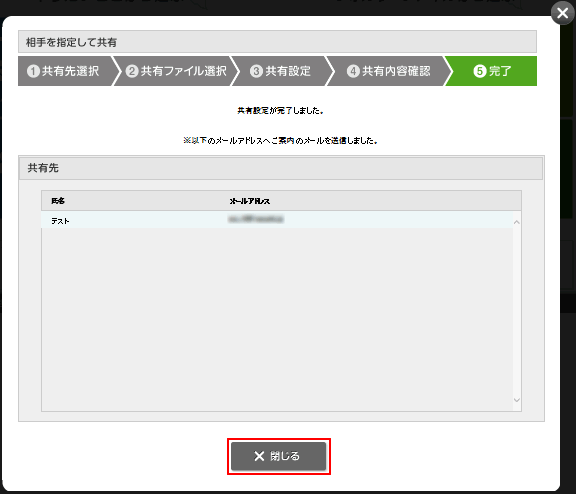Click the 共有設定が完了しました message
The width and height of the screenshot is (576, 494).
(x=280, y=111)
